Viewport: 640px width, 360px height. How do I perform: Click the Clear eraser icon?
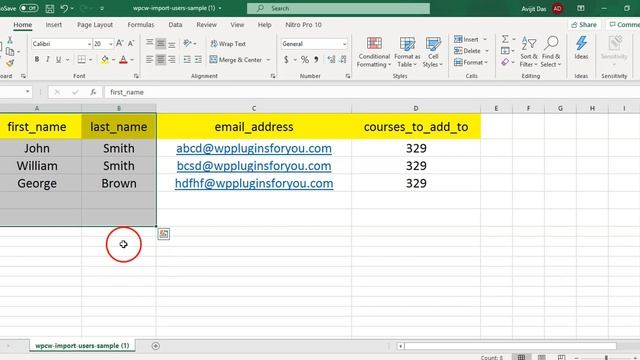[x=505, y=62]
